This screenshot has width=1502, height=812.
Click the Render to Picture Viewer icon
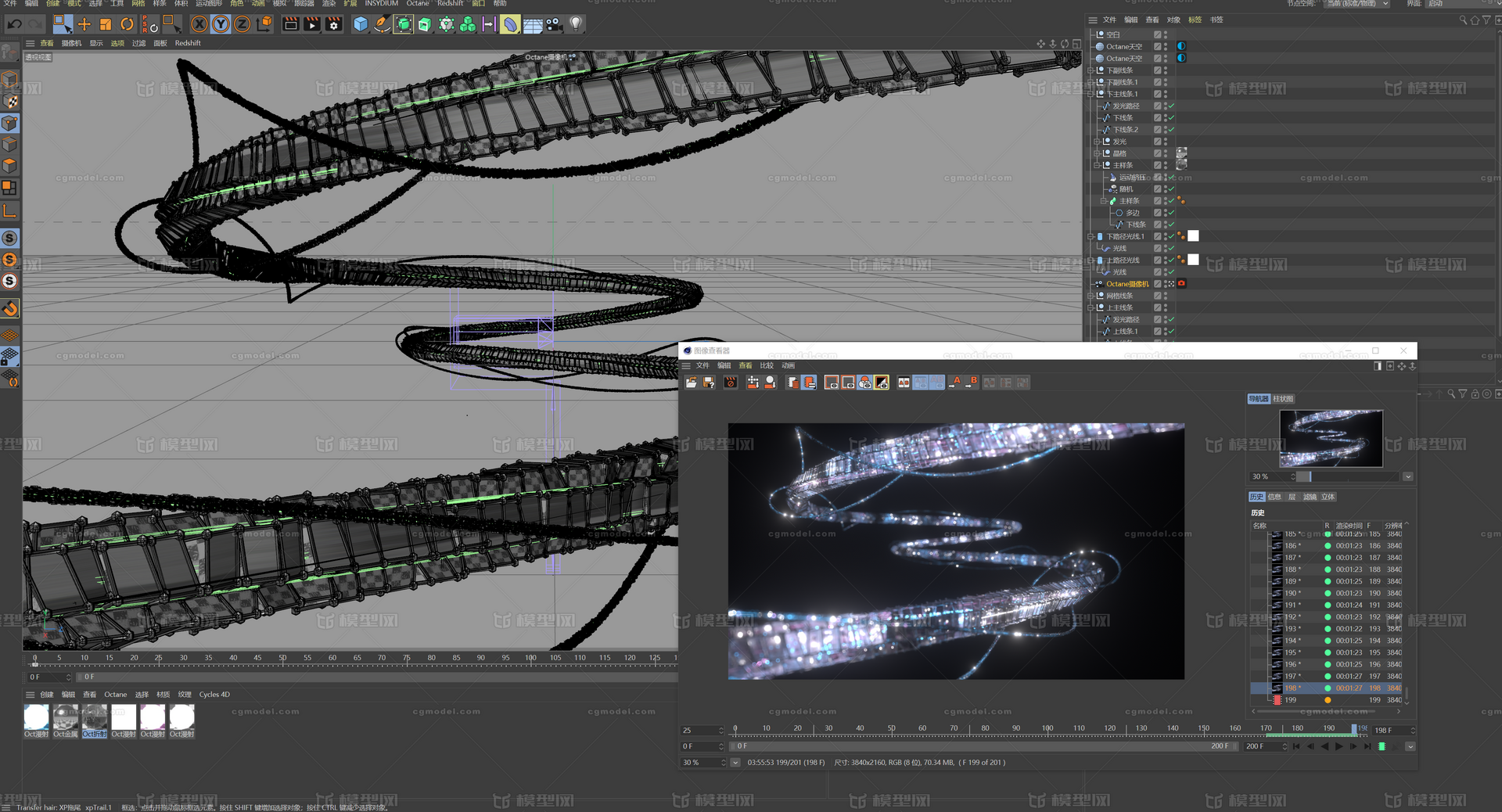tap(311, 24)
